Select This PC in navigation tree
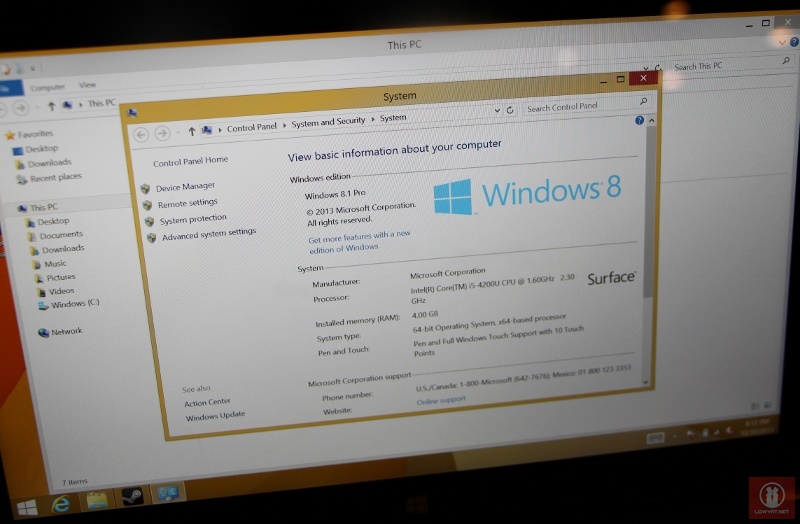This screenshot has width=800, height=524. tap(43, 207)
